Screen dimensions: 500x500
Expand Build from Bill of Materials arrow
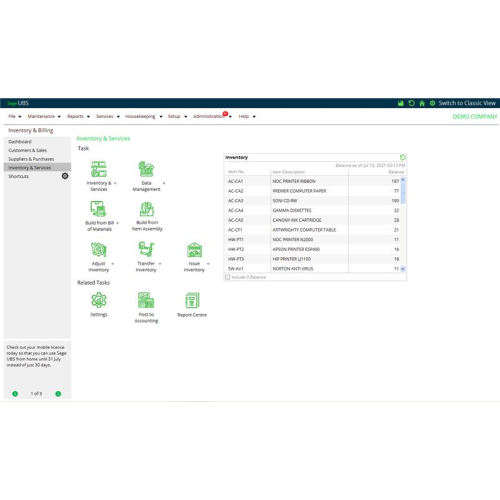click(x=117, y=223)
